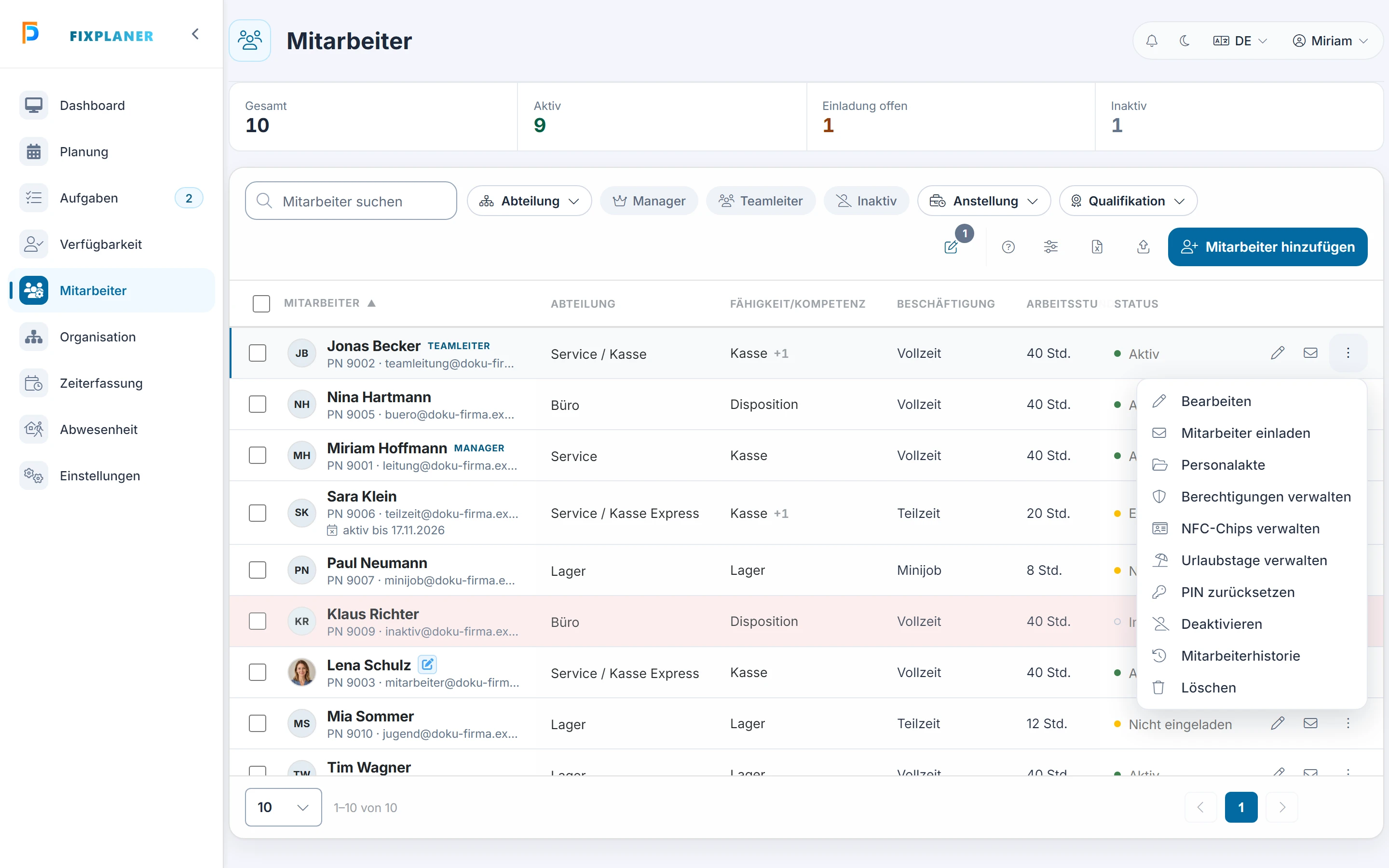Tick the checkbox for Sara Klein
Image resolution: width=1389 pixels, height=868 pixels.
[x=258, y=513]
